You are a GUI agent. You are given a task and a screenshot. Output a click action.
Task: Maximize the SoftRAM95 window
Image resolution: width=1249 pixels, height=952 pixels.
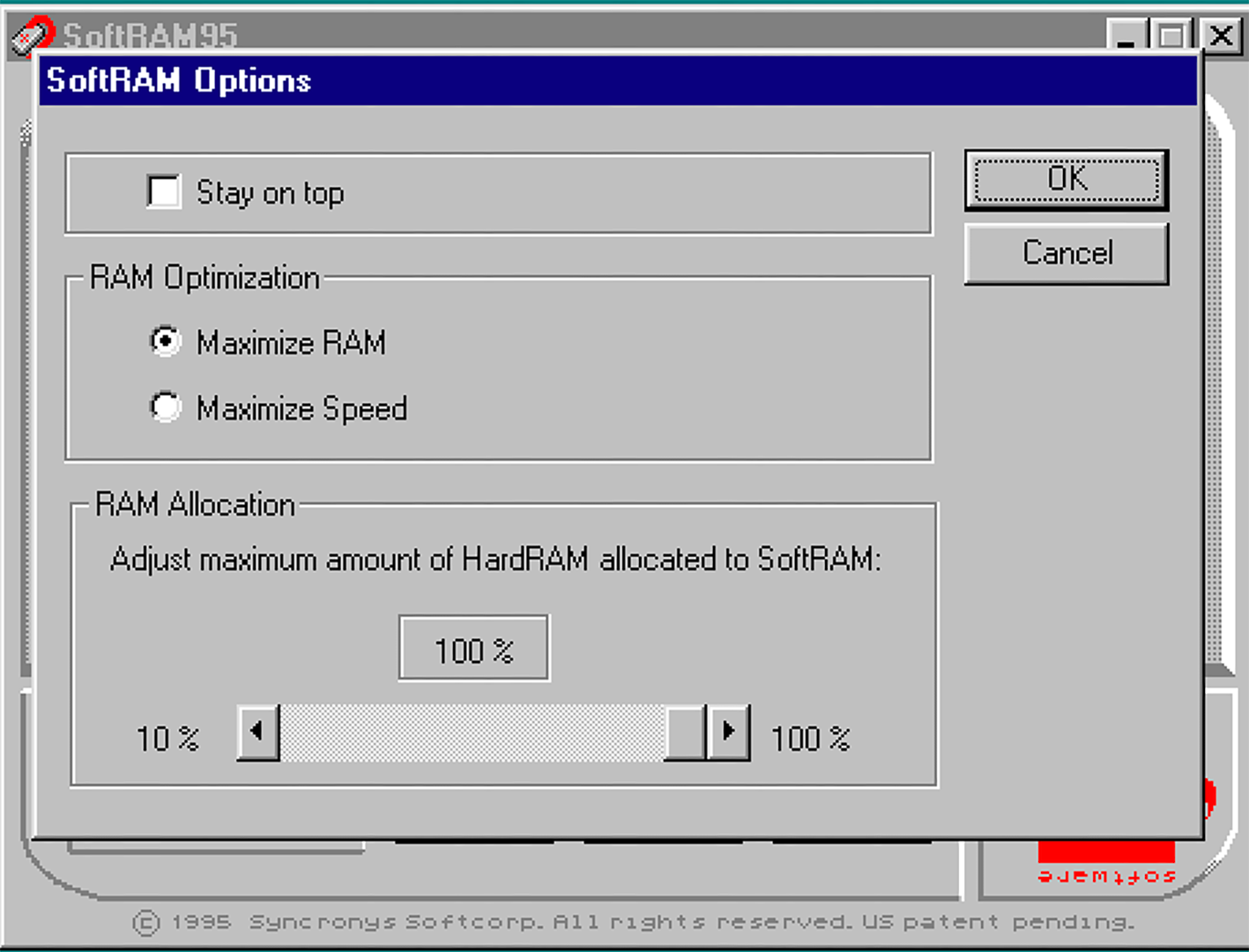point(1171,36)
